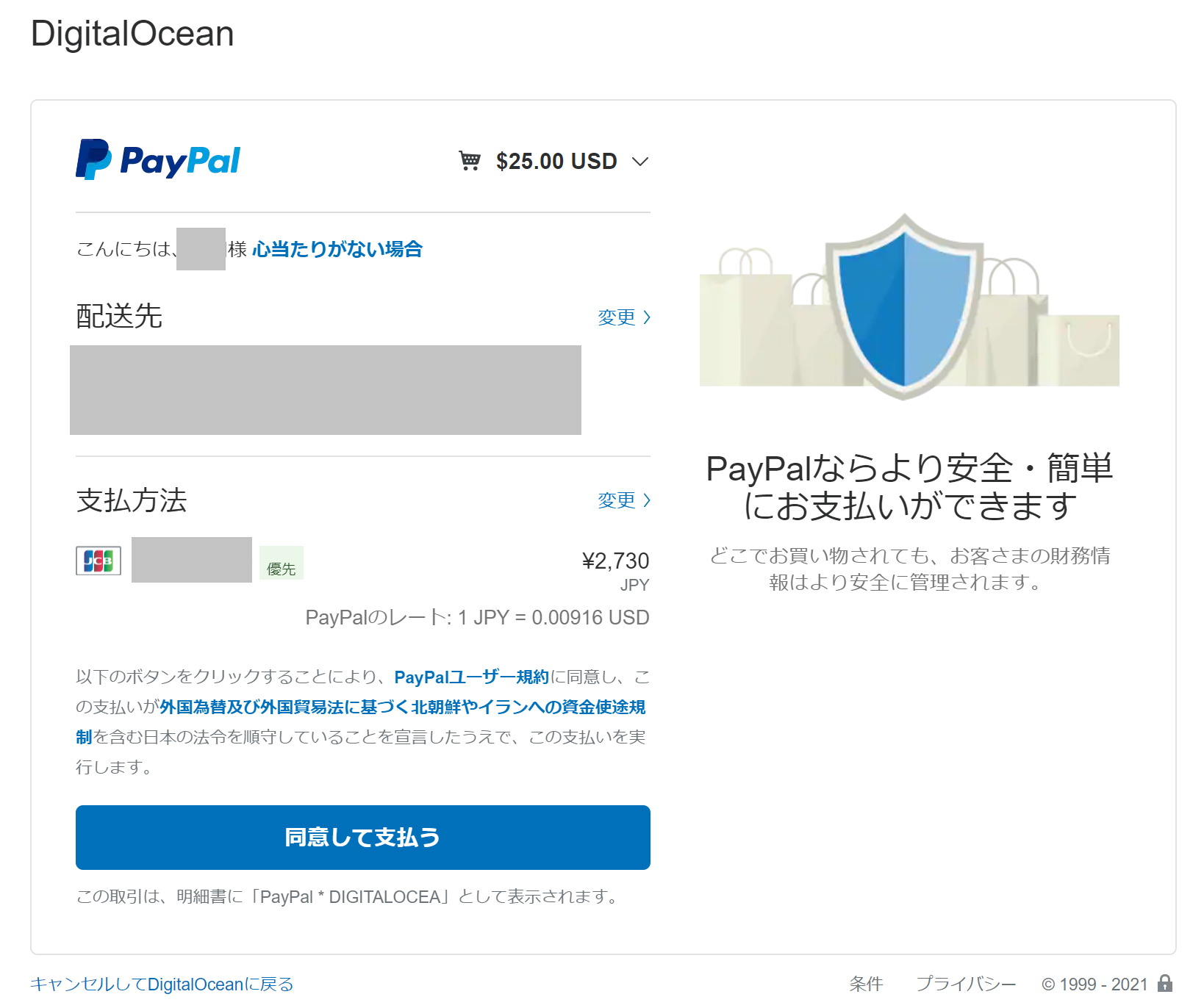
Task: Click the PayPal logo
Action: tap(158, 159)
